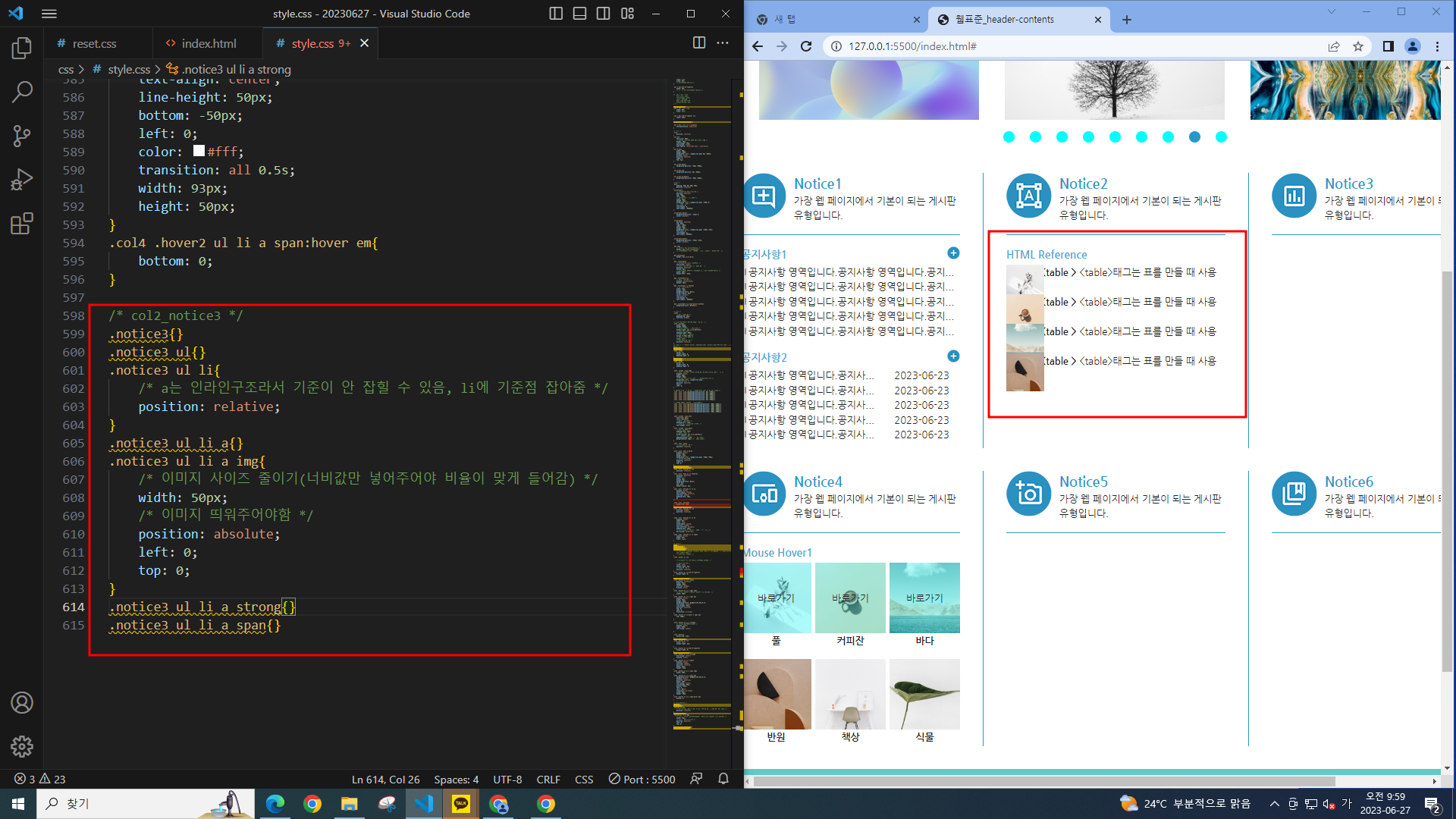The height and width of the screenshot is (819, 1456).
Task: Open the editor More Actions ellipsis menu
Action: tap(723, 43)
